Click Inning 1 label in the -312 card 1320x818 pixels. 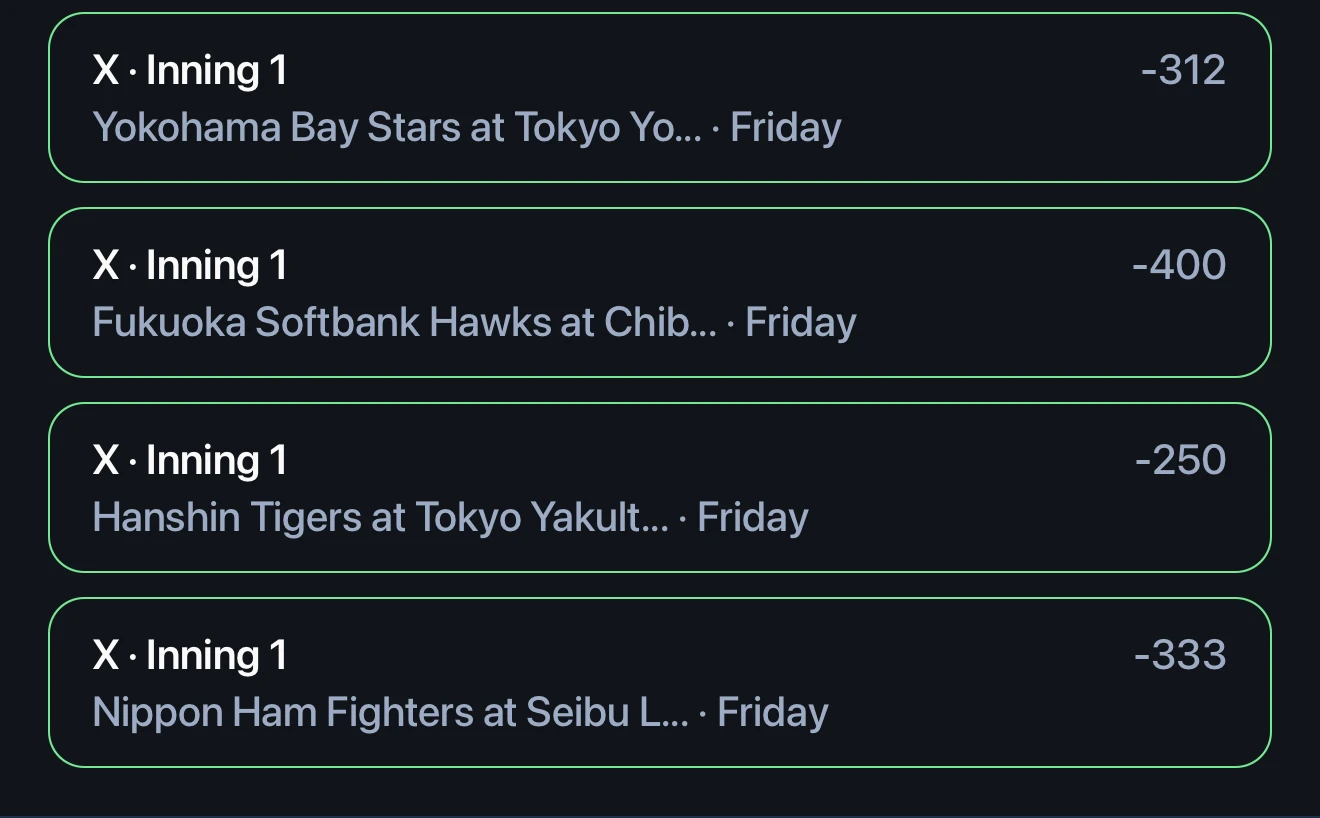(x=217, y=70)
